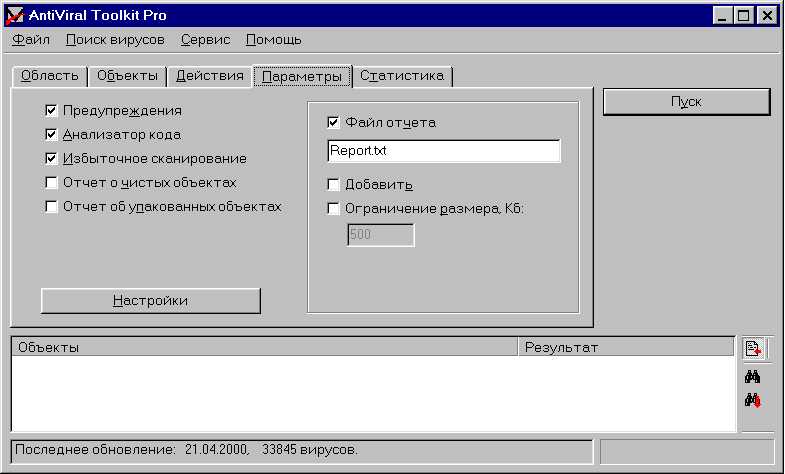Click the Последнее обновление status text
Viewport: 785px width, 474px height.
click(186, 450)
